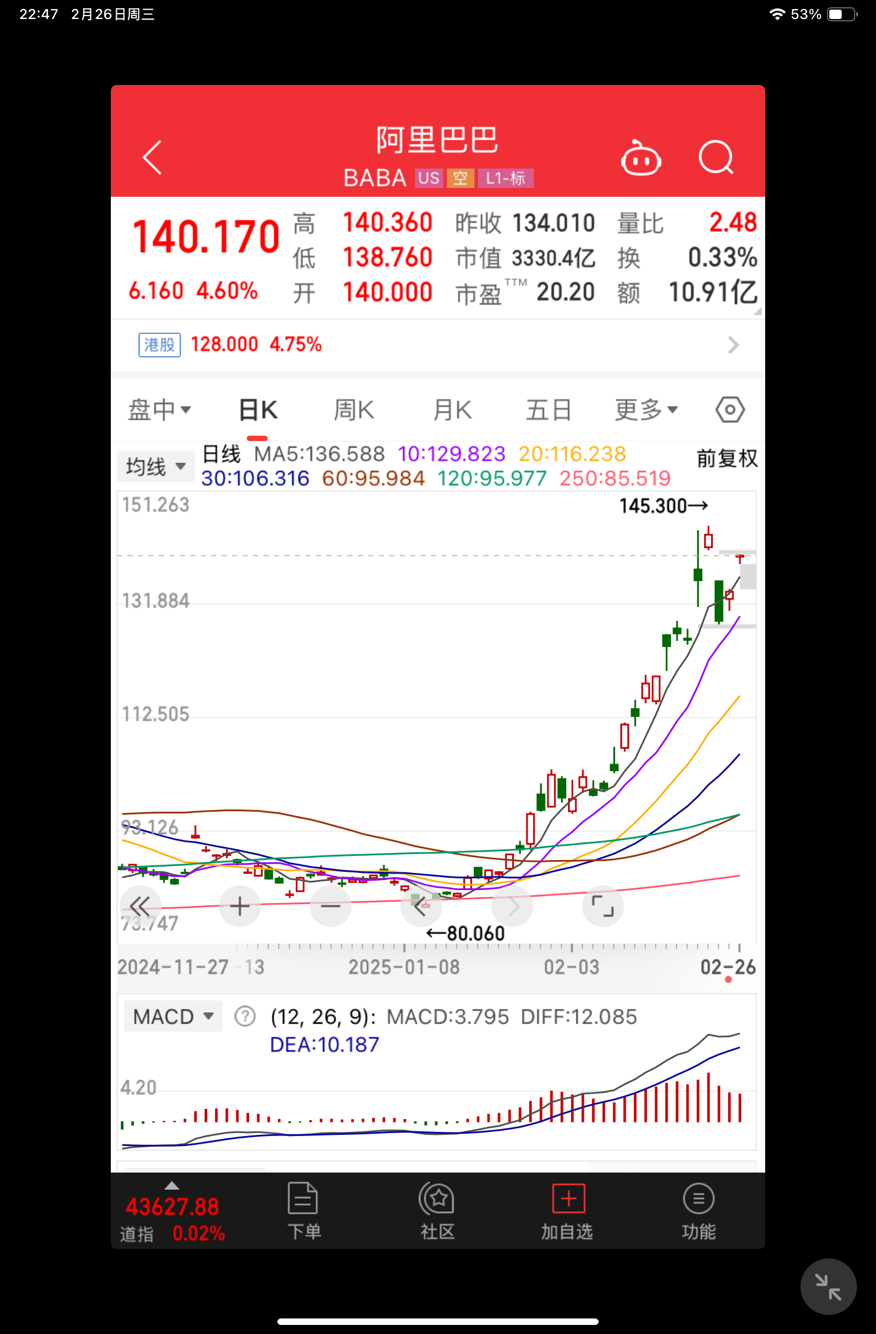This screenshot has width=876, height=1334.
Task: Tap the US market tag
Action: tap(429, 178)
